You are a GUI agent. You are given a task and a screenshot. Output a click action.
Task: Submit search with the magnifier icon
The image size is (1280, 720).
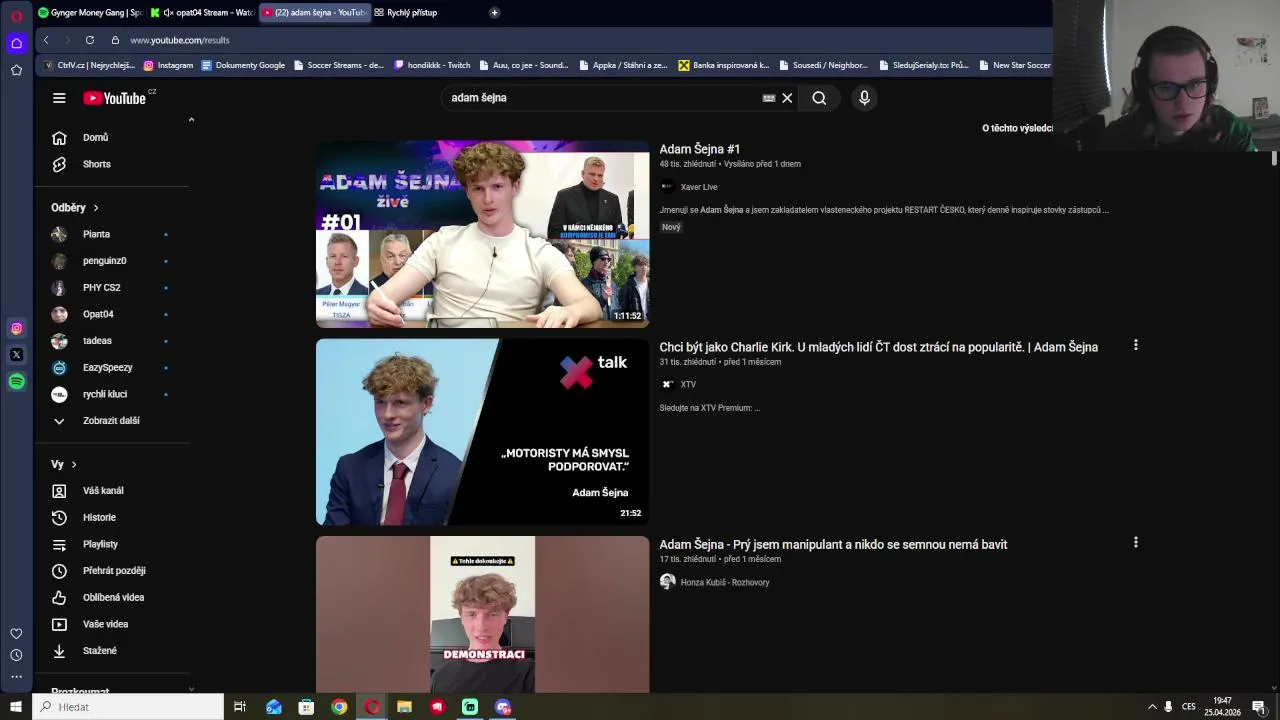819,98
